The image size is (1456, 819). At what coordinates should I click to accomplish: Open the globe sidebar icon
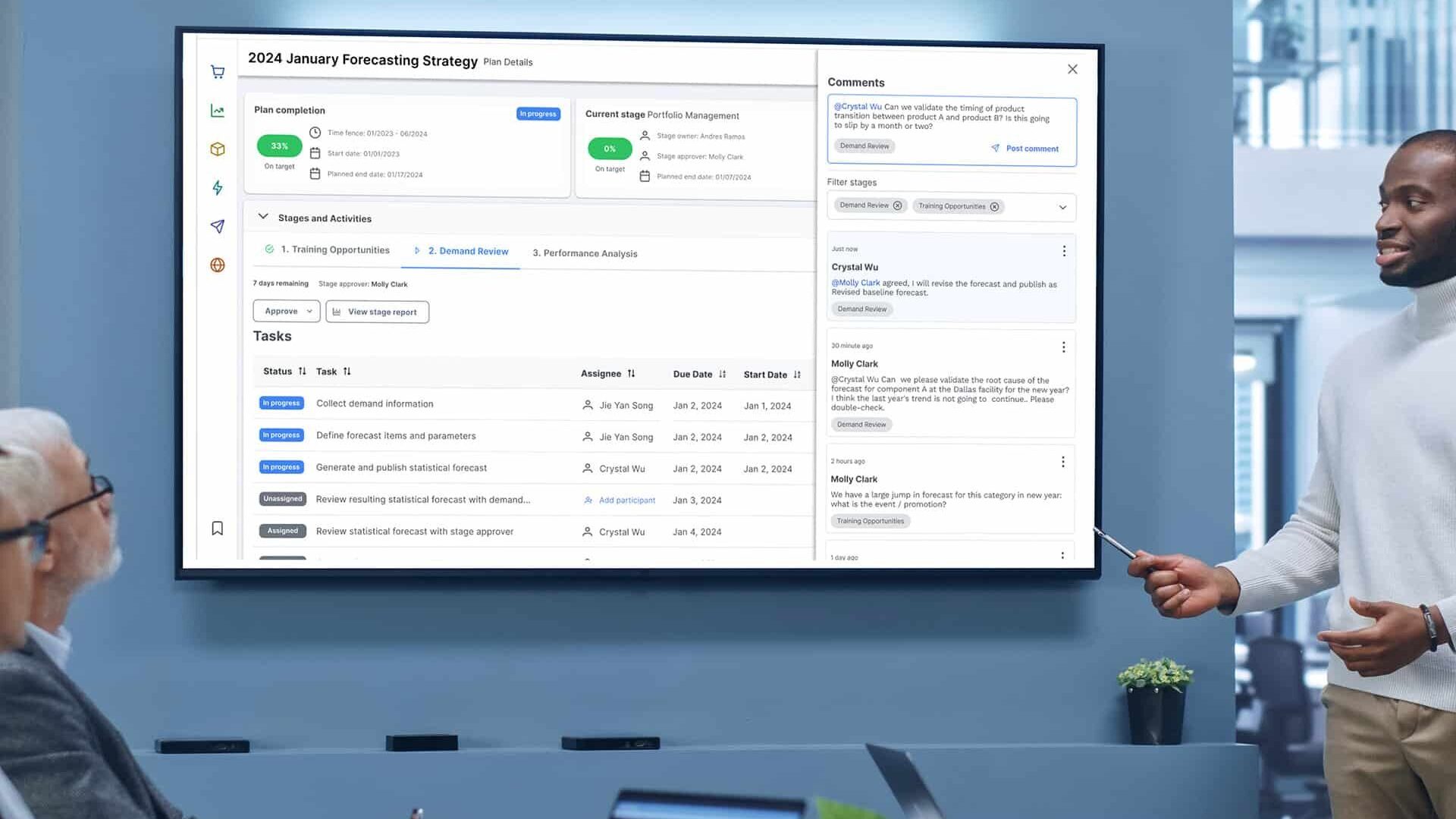pyautogui.click(x=218, y=265)
